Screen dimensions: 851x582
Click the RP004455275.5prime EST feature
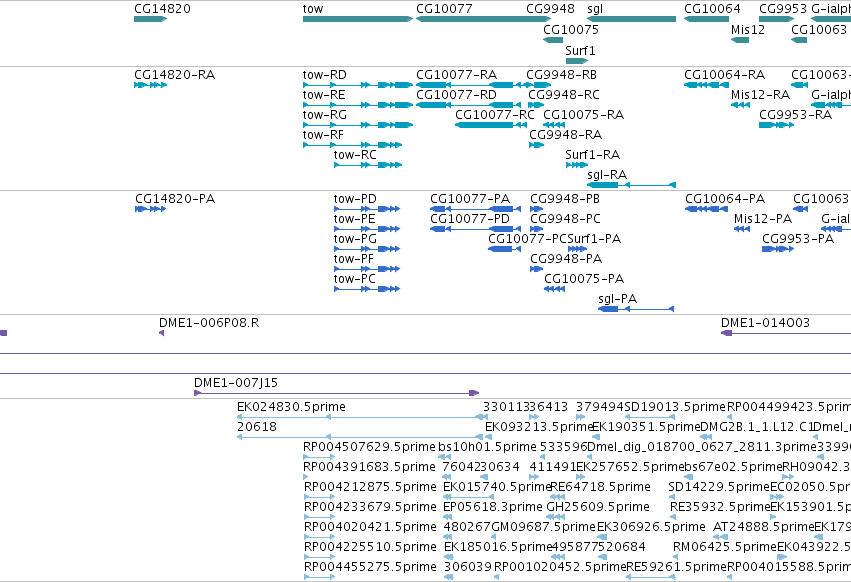tap(319, 578)
